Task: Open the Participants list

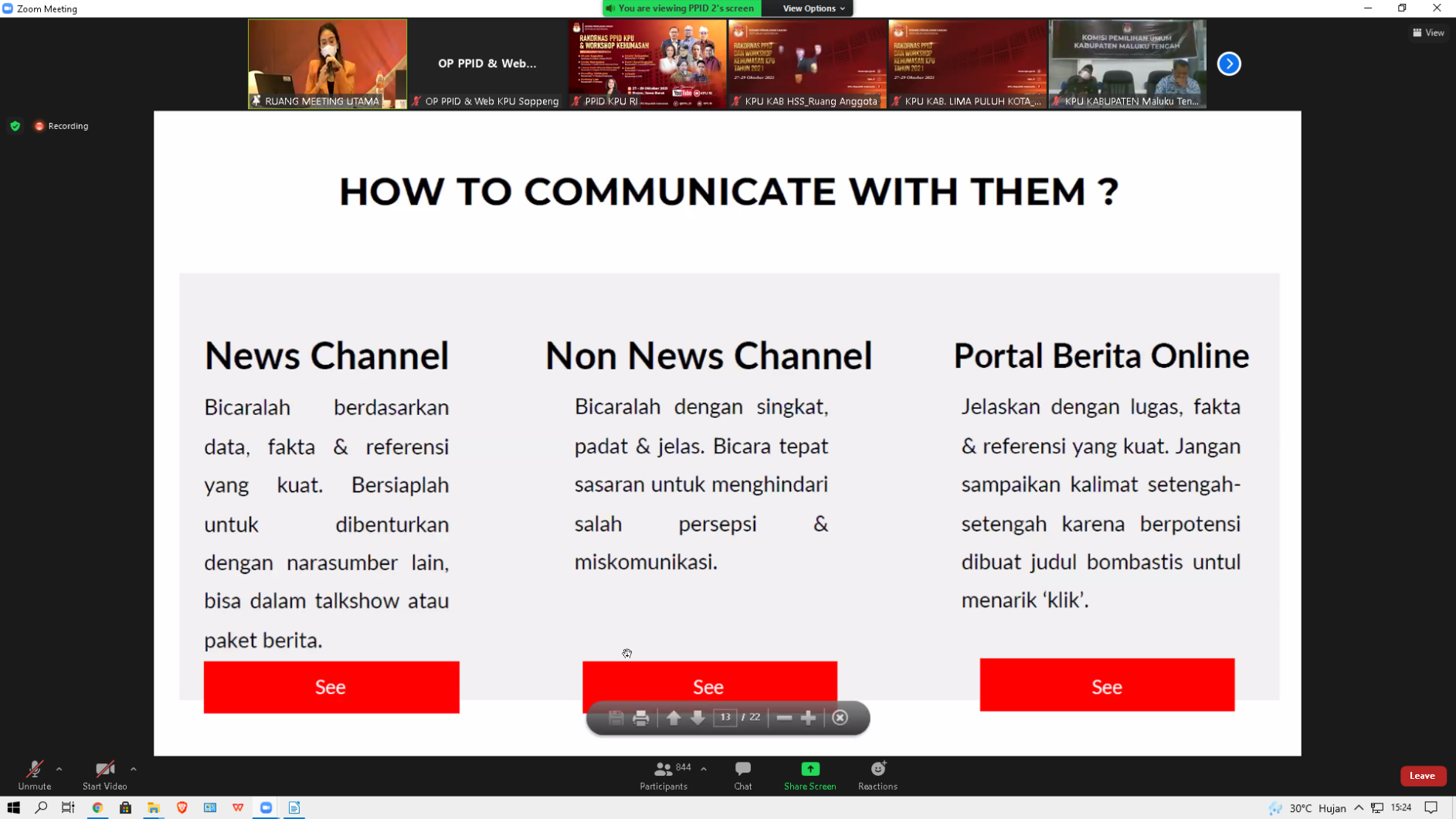Action: 664,775
